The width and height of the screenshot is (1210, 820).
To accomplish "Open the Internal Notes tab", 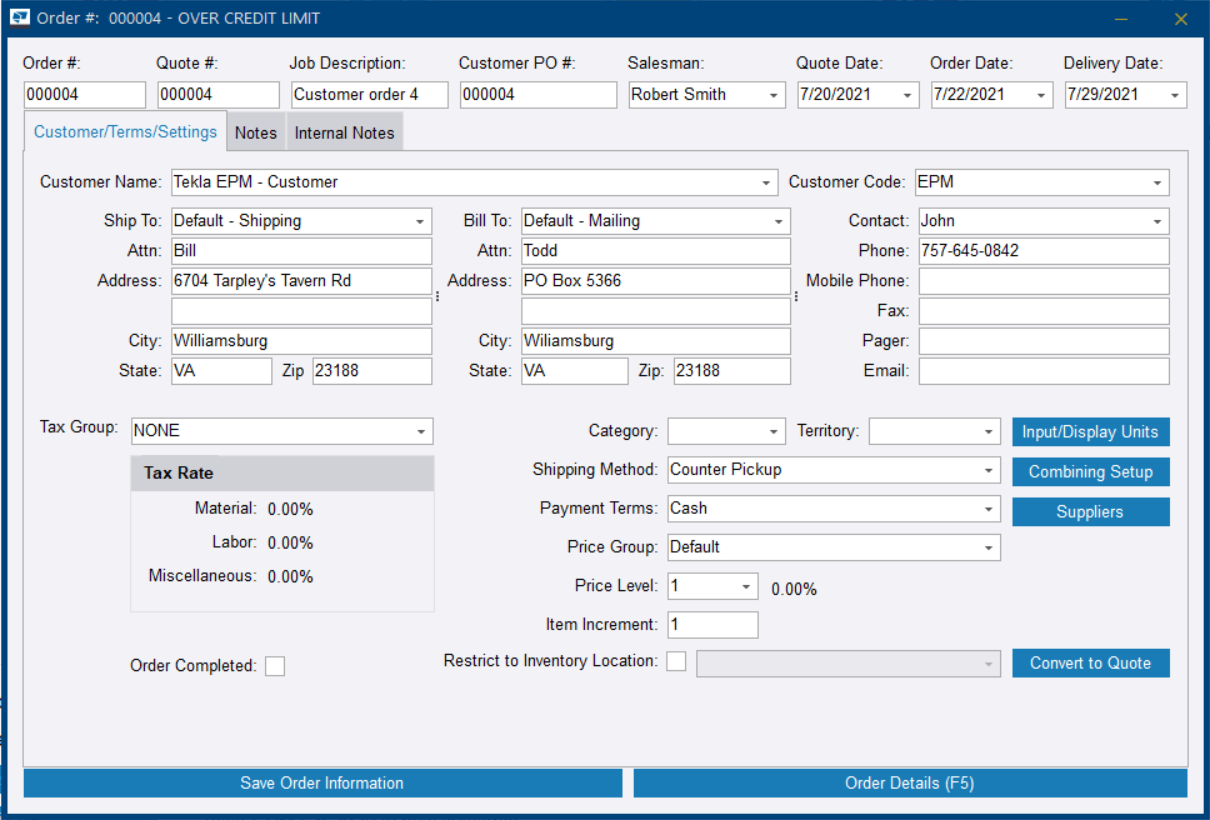I will coord(344,133).
